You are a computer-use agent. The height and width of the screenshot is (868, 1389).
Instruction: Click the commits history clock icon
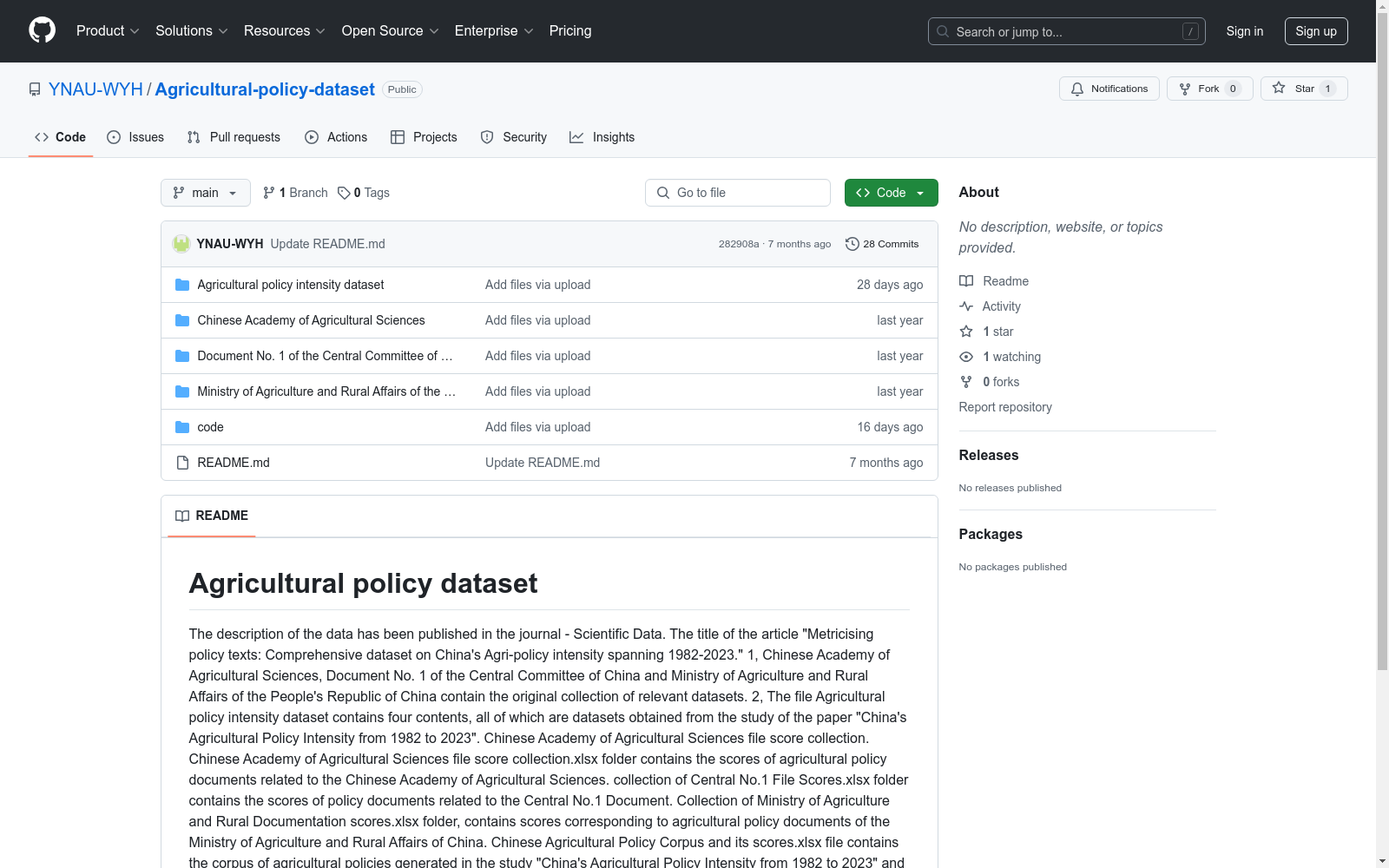click(x=852, y=244)
